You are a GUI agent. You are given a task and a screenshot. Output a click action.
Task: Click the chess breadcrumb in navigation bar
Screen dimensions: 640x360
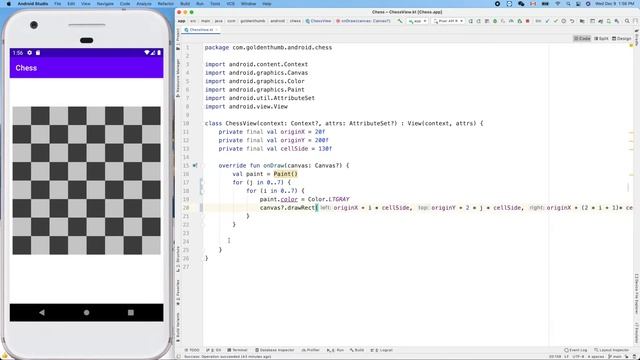(x=295, y=21)
